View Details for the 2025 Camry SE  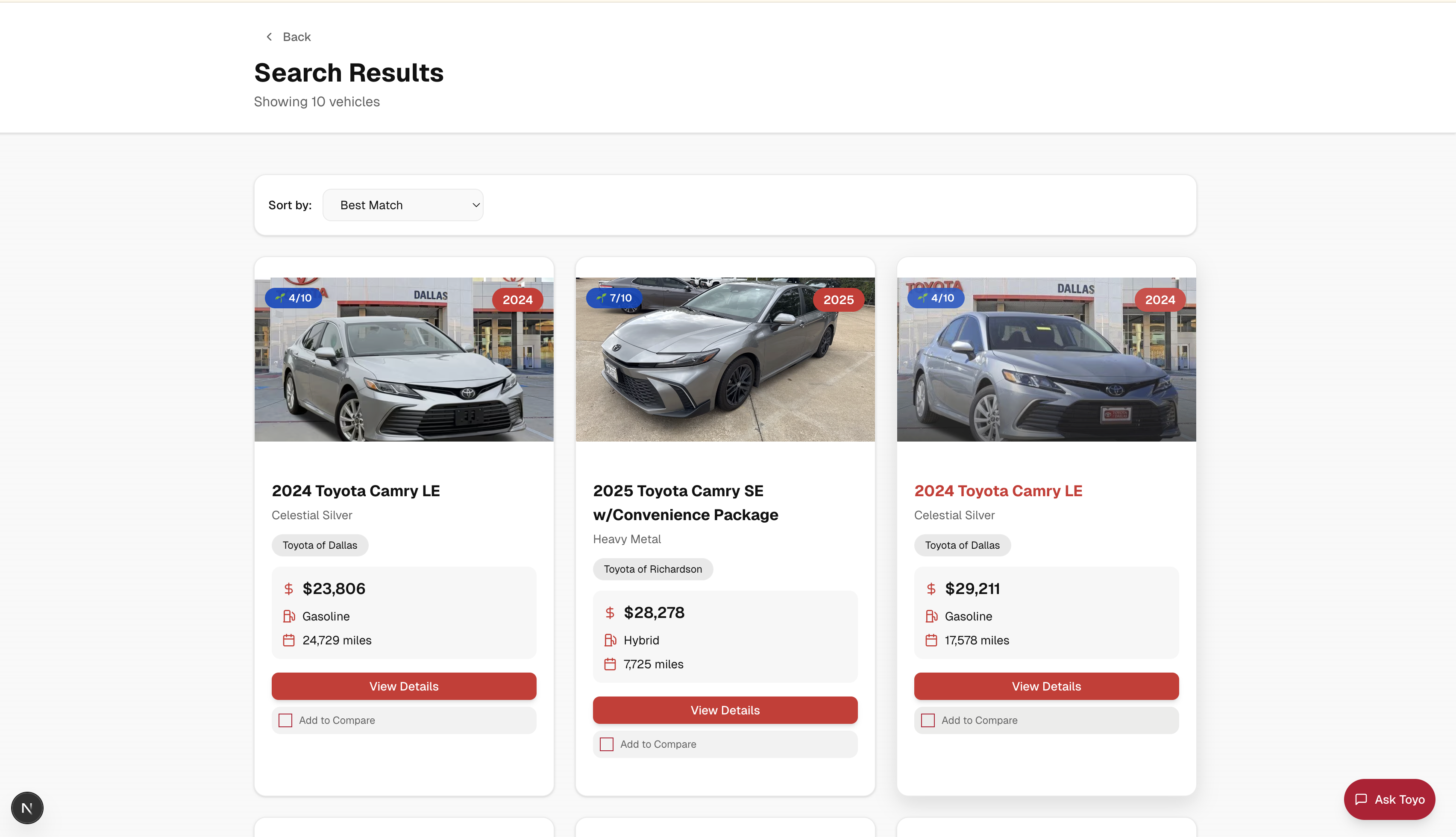coord(725,710)
